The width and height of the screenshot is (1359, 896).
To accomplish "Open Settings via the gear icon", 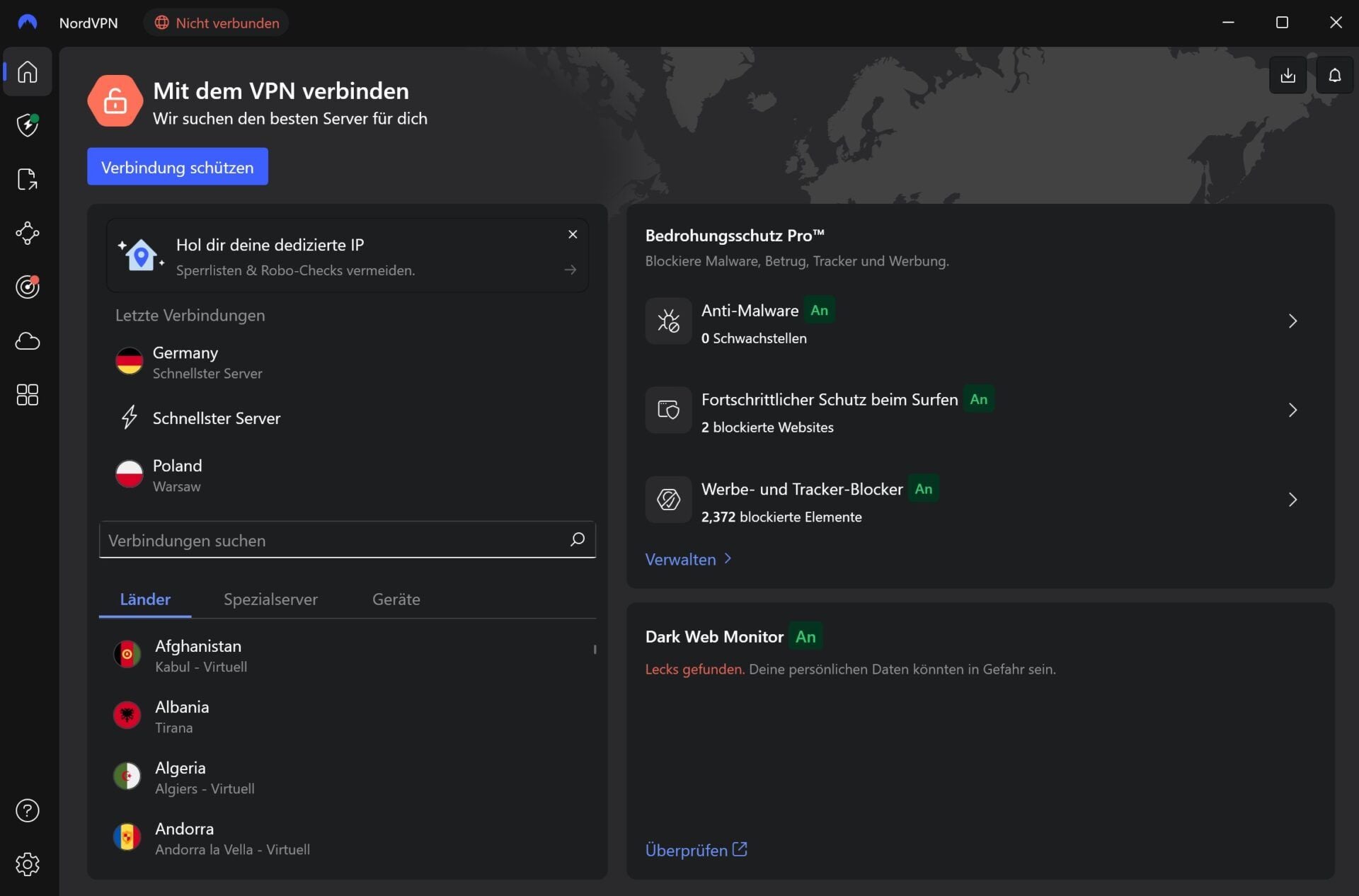I will coord(27,864).
